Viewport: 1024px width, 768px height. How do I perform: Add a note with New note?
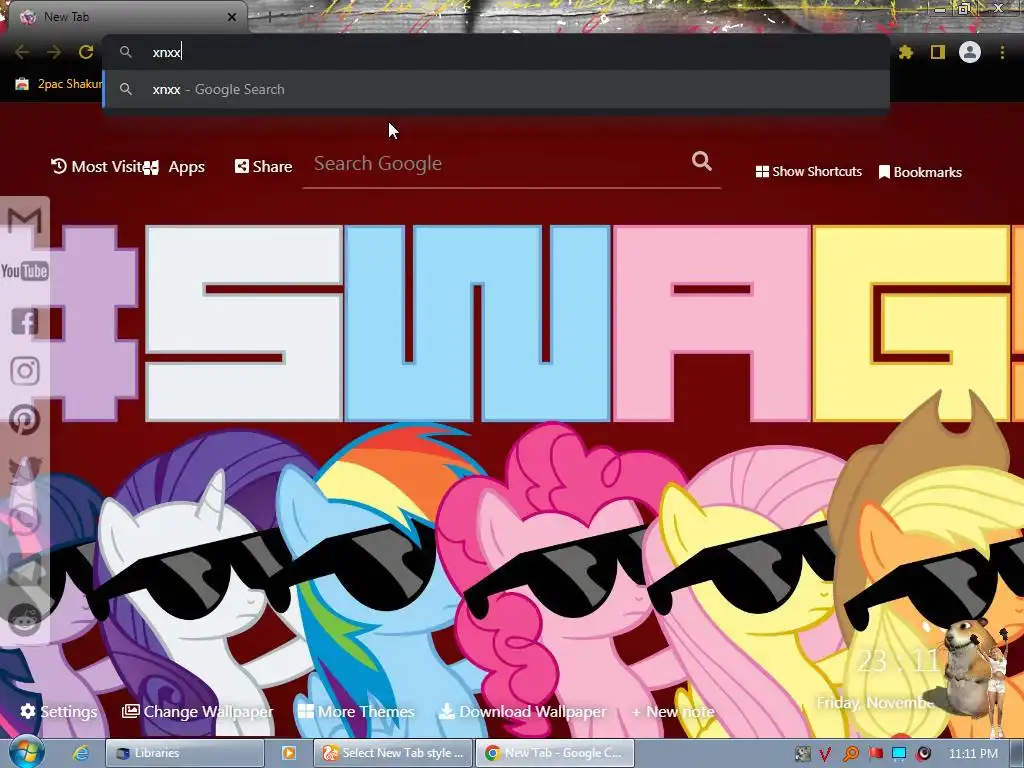[x=673, y=712]
